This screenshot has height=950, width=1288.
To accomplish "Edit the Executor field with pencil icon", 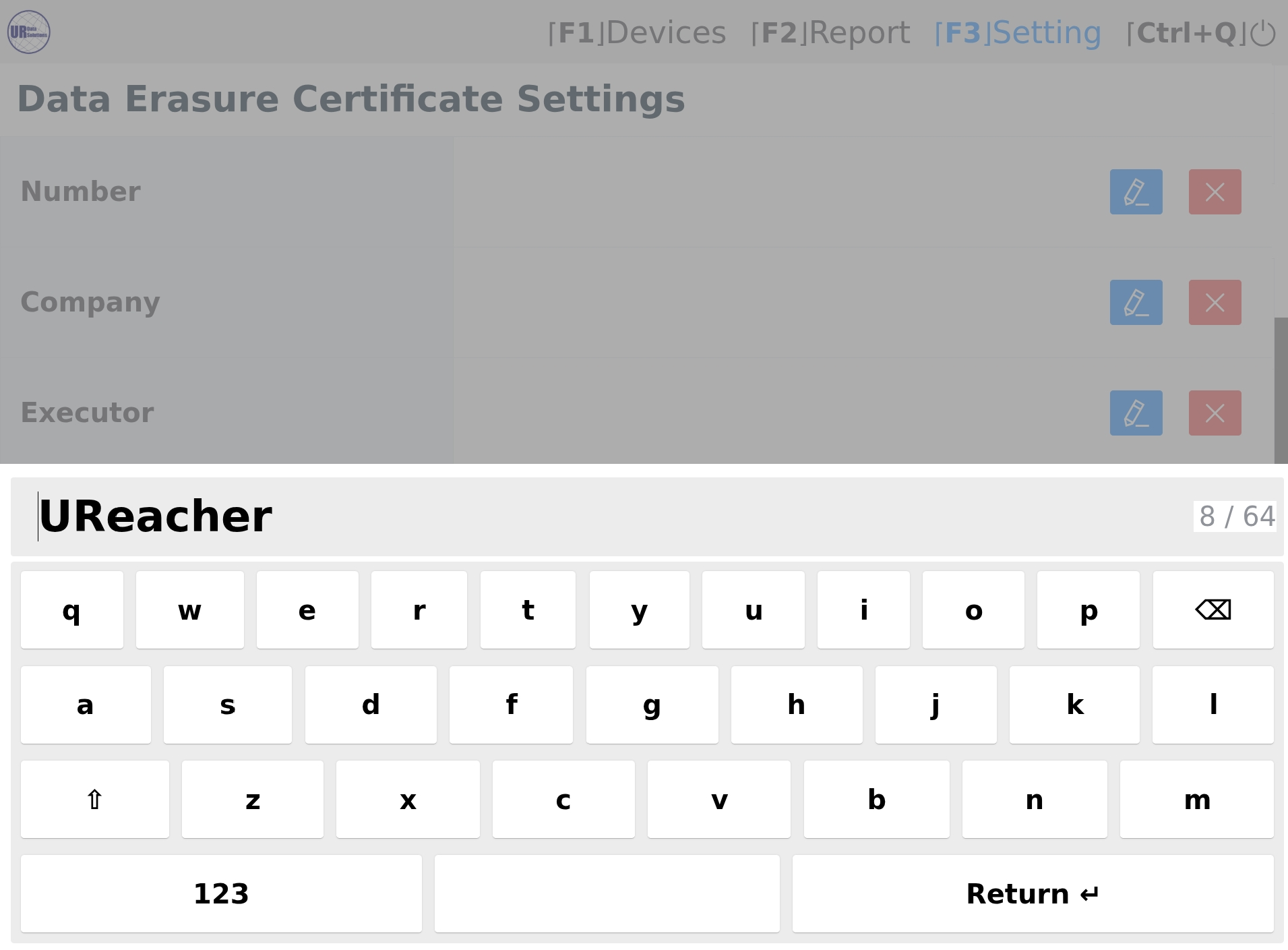I will (x=1136, y=413).
